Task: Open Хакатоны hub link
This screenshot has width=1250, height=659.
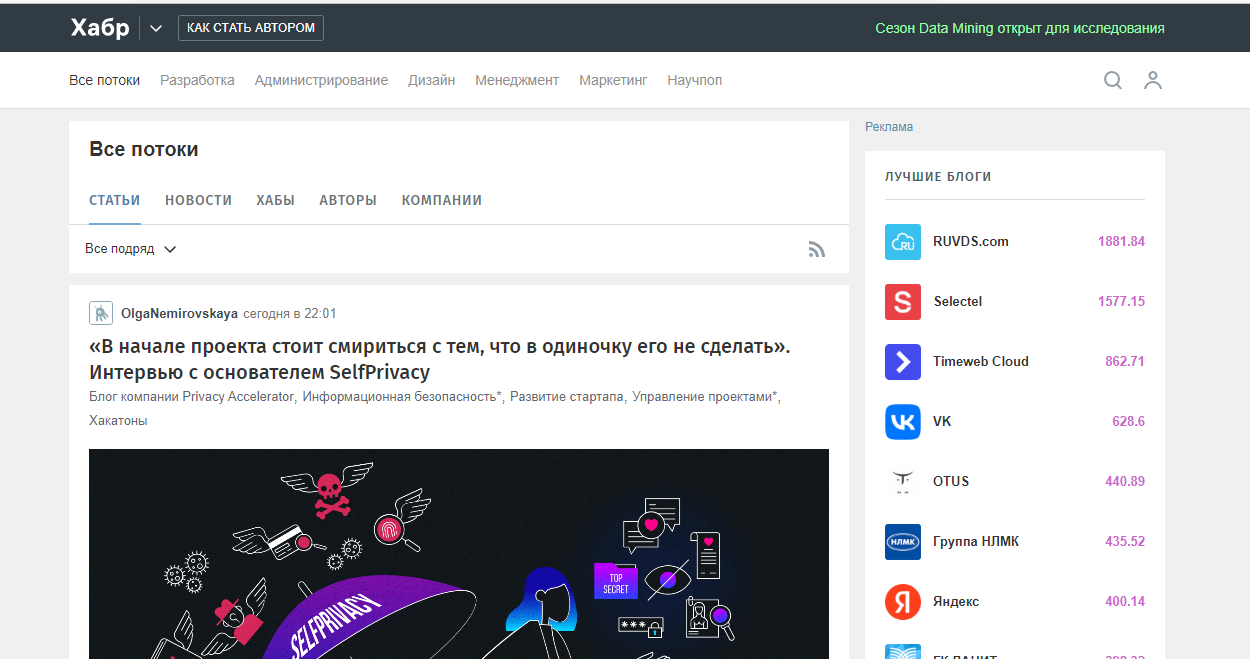Action: (118, 421)
